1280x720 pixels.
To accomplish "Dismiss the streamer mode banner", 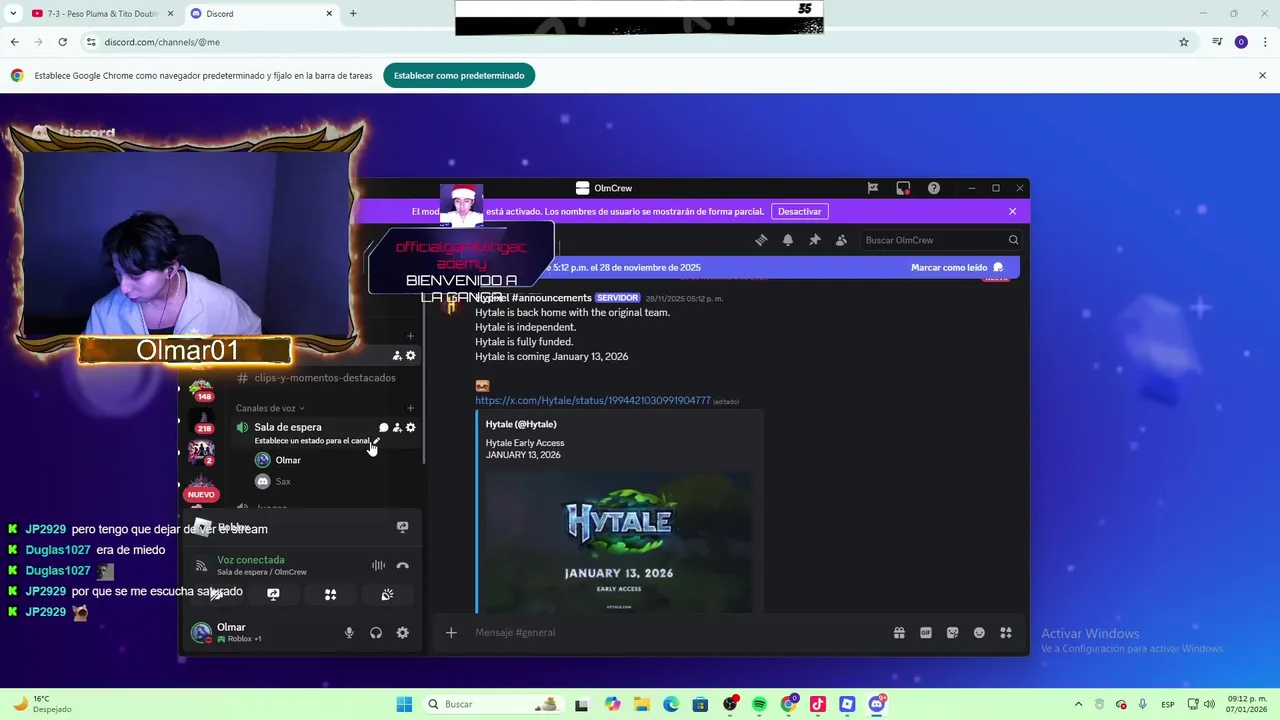I will point(1012,211).
